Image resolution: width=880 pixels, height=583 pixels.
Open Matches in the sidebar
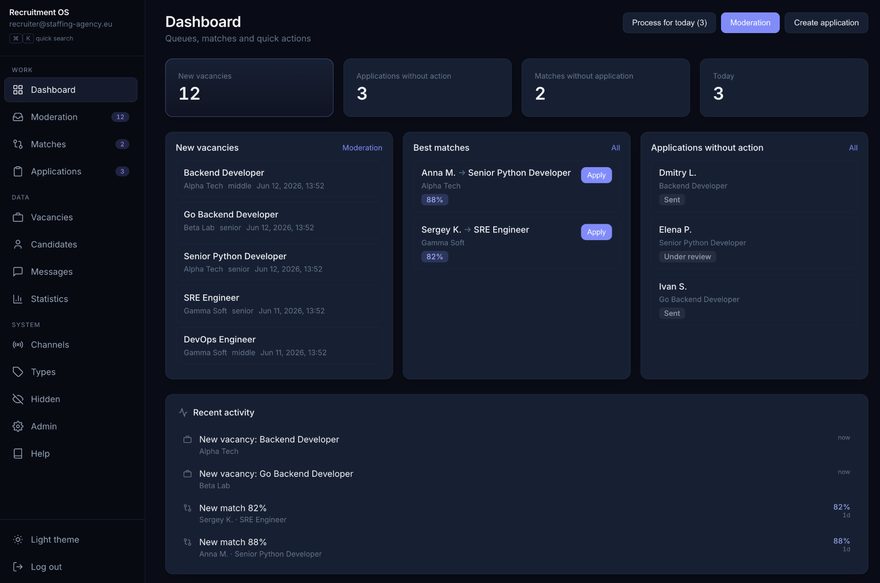point(71,144)
